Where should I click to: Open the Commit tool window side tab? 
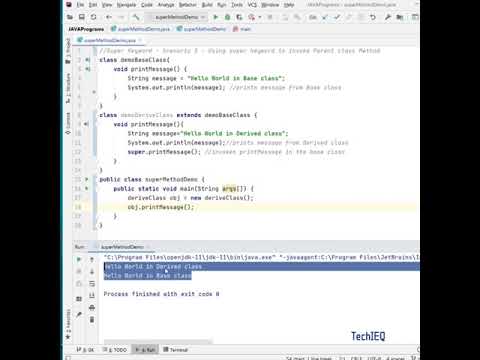(x=68, y=123)
